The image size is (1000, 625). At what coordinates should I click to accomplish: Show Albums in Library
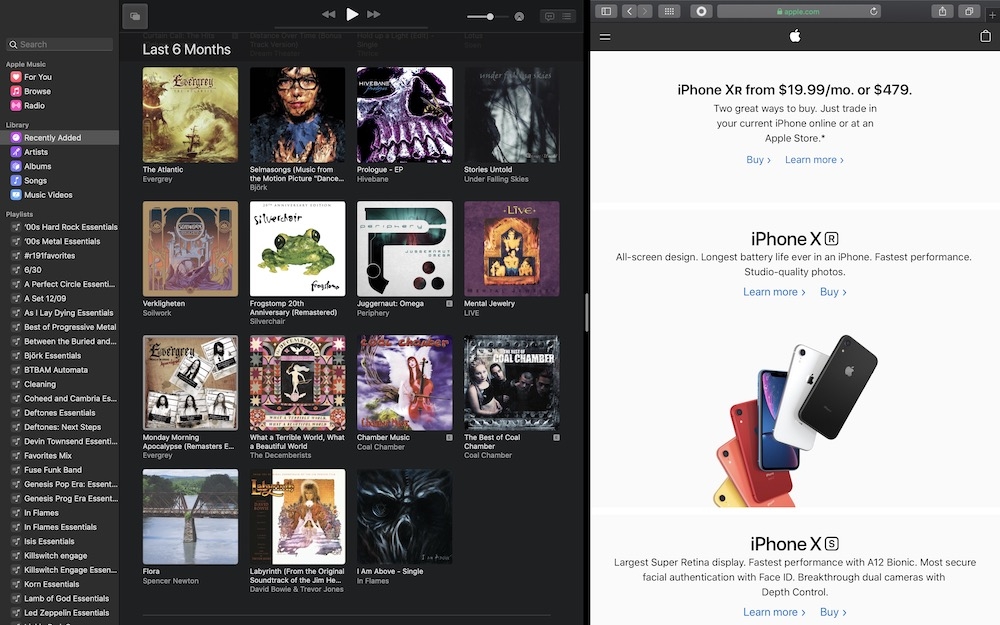coord(59,166)
